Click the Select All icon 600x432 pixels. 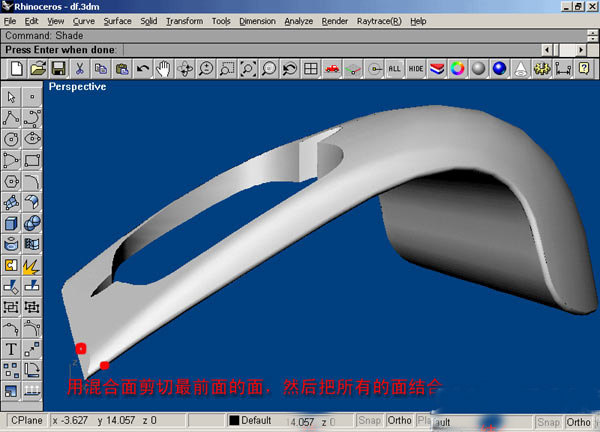(395, 68)
